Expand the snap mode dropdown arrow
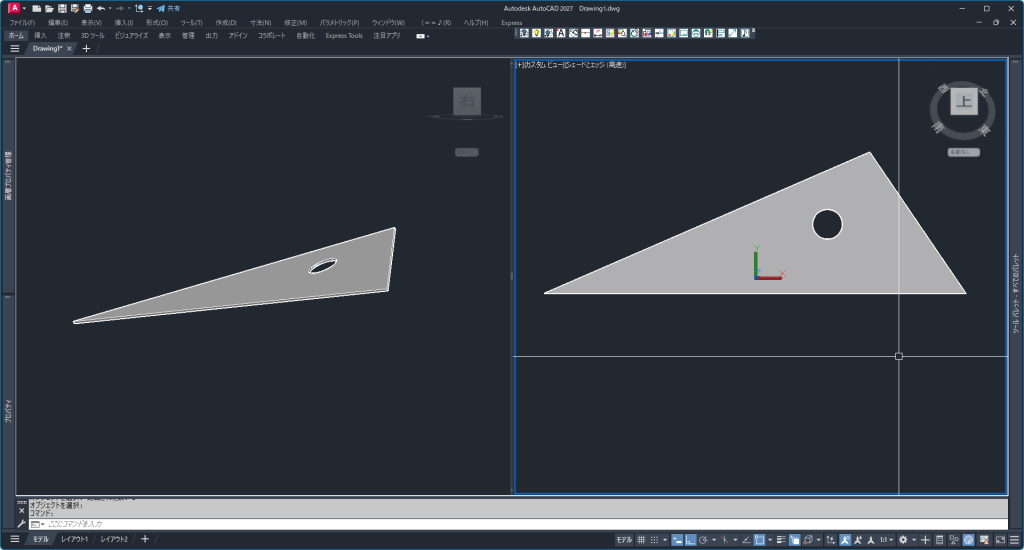This screenshot has width=1024, height=550. point(666,540)
